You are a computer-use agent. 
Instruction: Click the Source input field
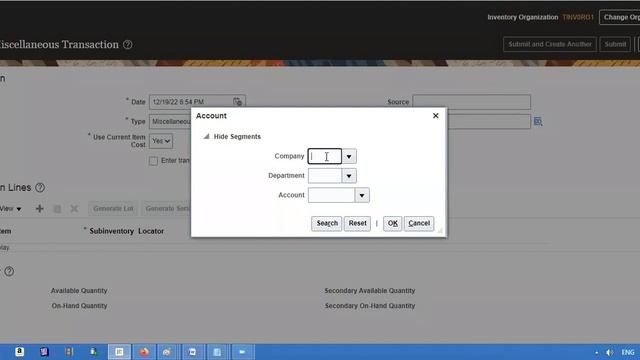[471, 102]
